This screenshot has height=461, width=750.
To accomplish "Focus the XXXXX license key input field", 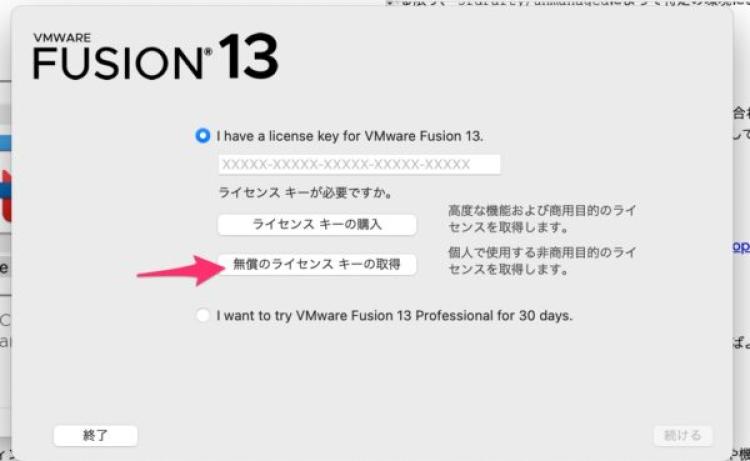I will [x=359, y=165].
